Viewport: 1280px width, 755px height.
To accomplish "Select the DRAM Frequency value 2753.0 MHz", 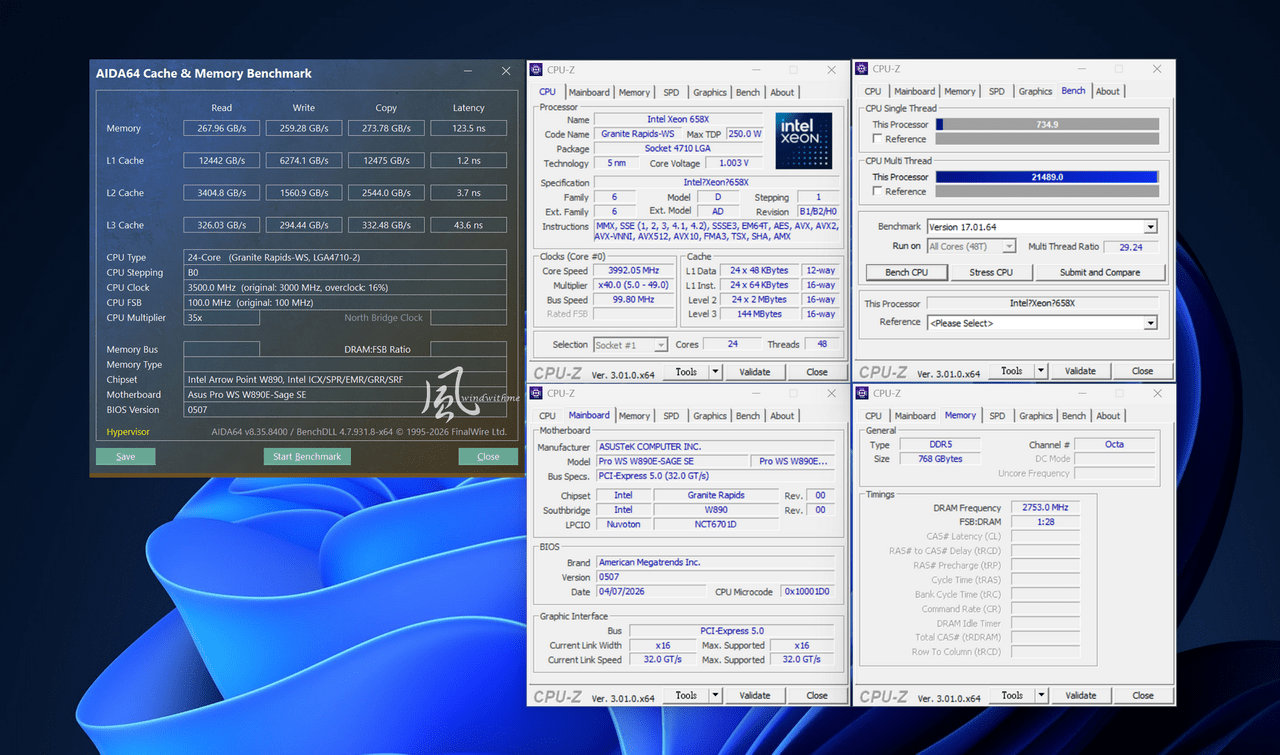I will click(x=1045, y=508).
